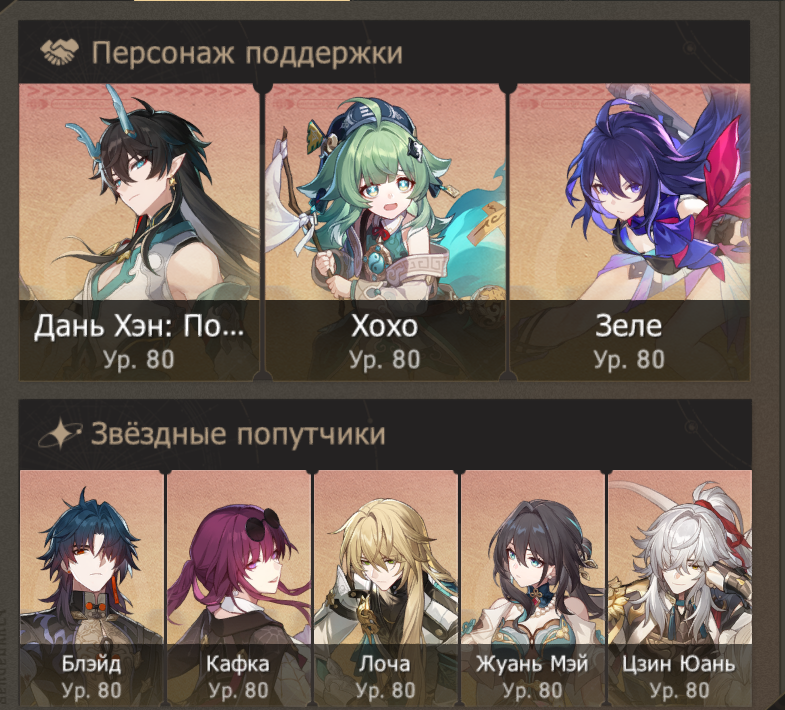Select Зеле support character card
This screenshot has height=710, width=785.
pos(630,232)
